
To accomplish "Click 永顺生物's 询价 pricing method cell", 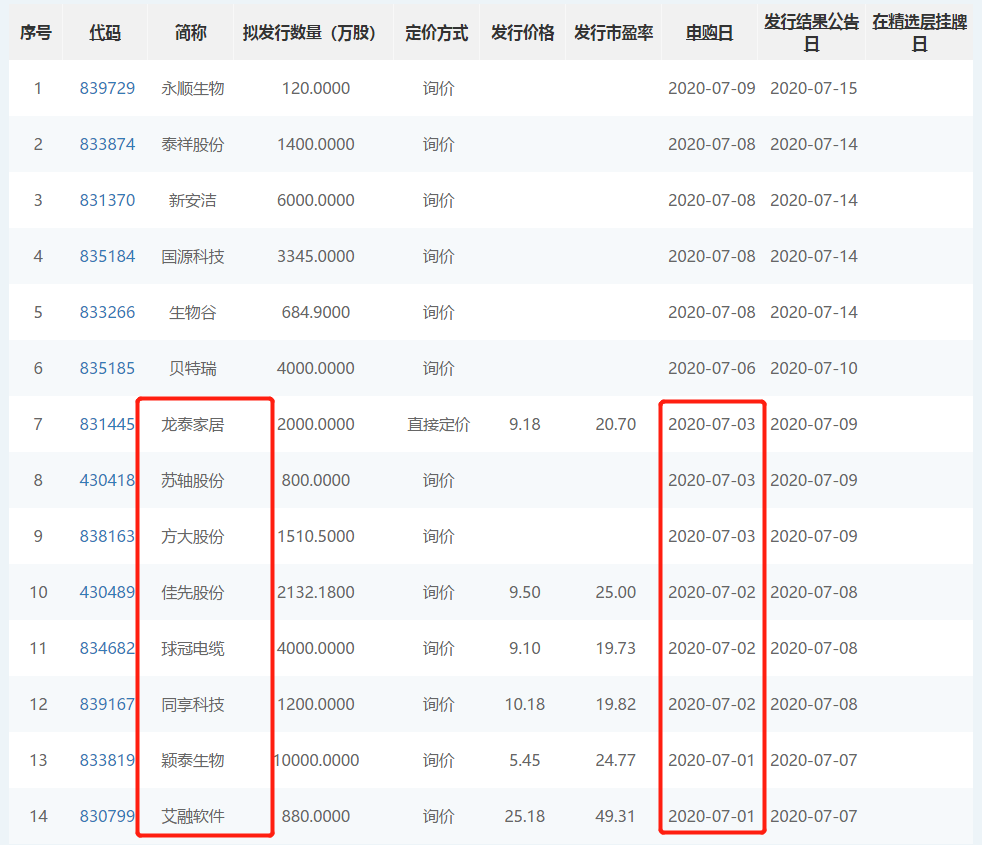I will coord(438,89).
